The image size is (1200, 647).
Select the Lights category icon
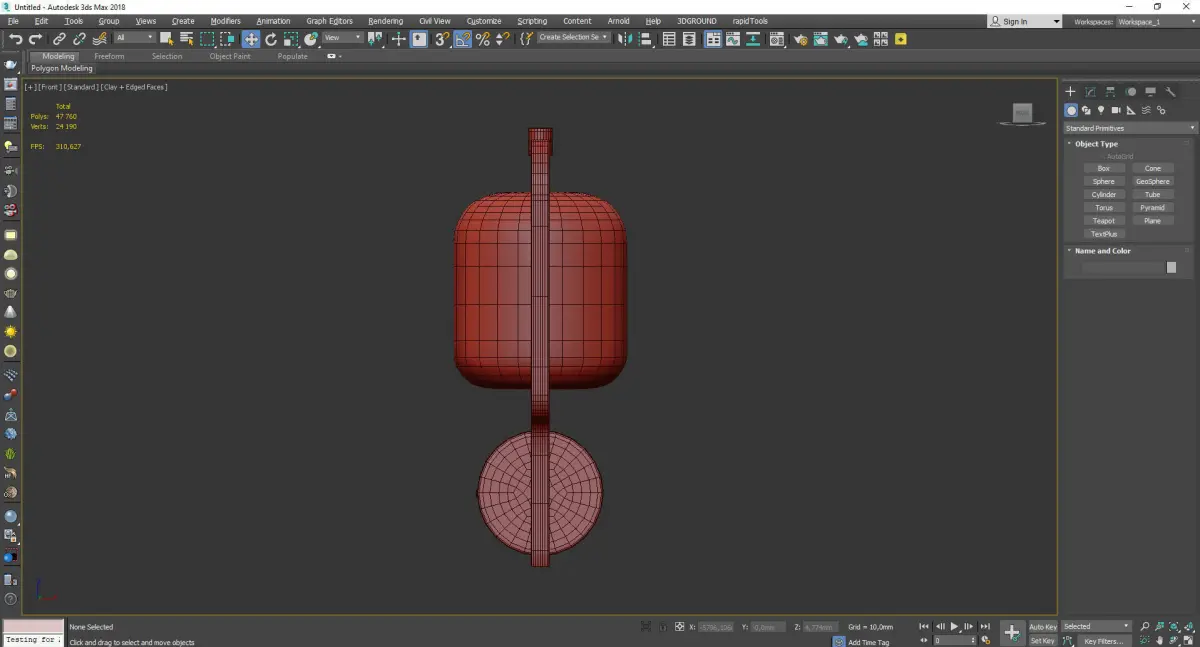pyautogui.click(x=1101, y=110)
